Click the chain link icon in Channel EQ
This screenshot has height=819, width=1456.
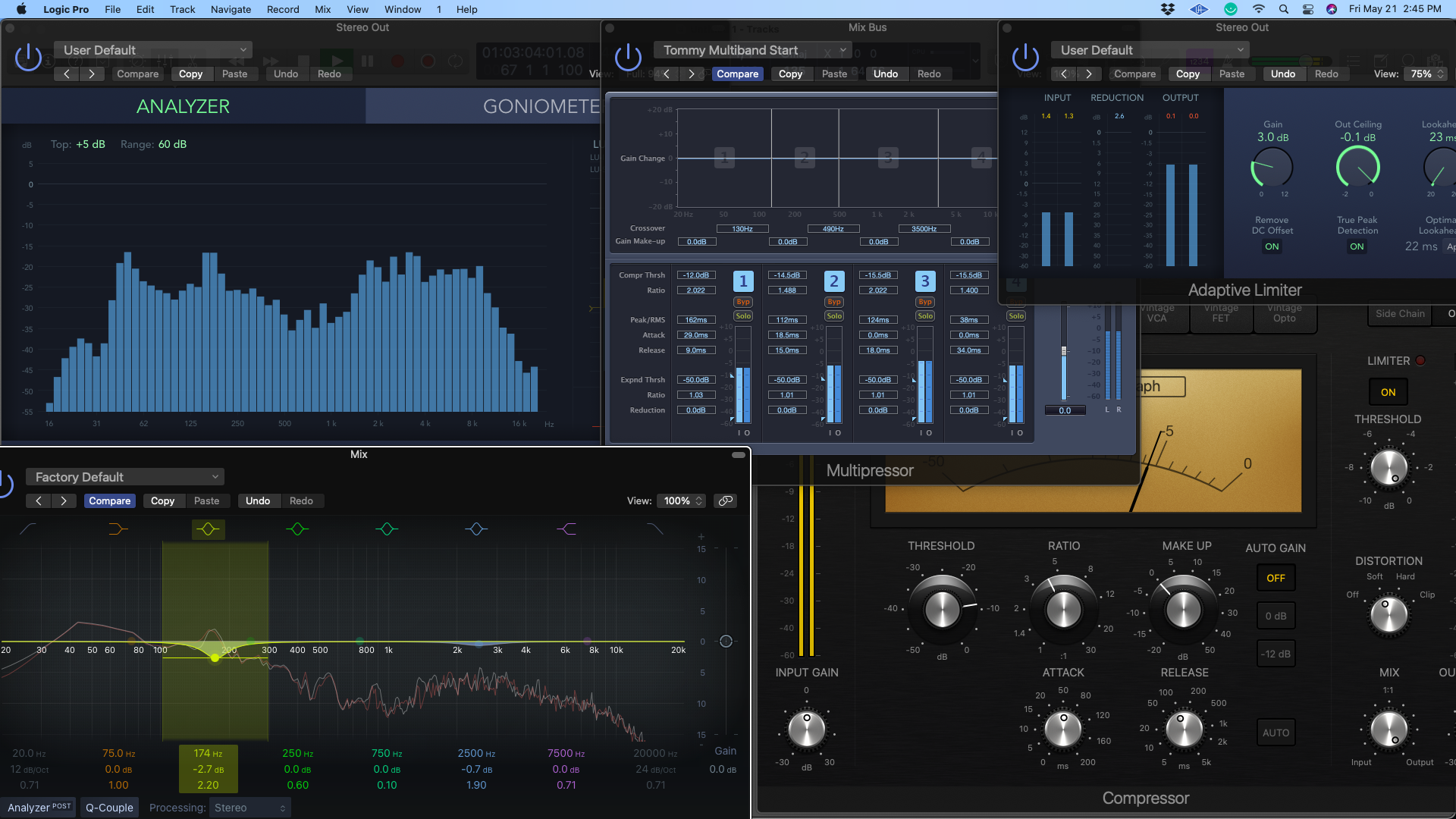[x=725, y=500]
